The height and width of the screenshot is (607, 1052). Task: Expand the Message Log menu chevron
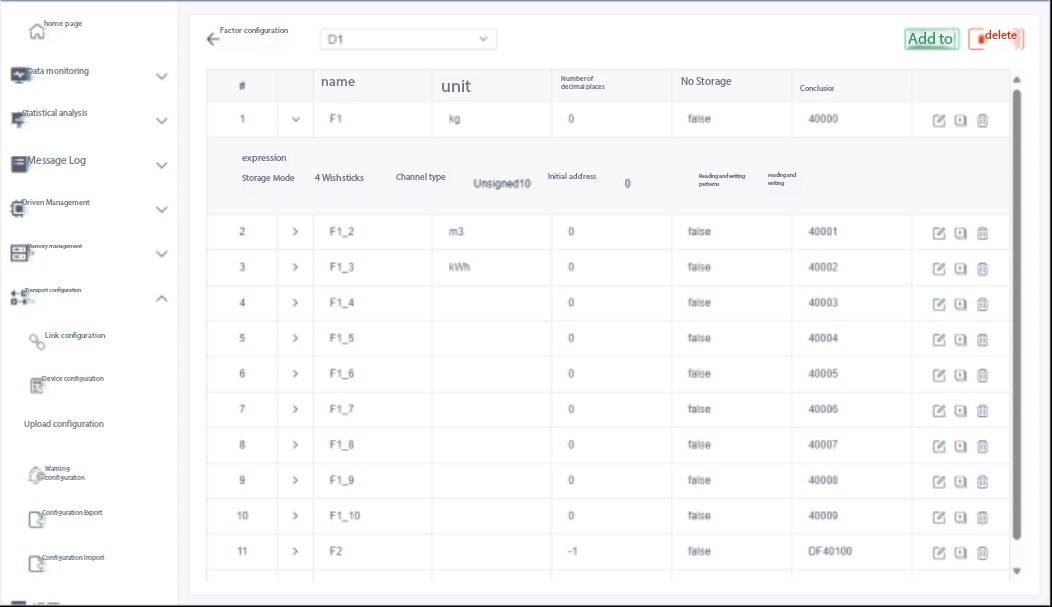(x=162, y=165)
